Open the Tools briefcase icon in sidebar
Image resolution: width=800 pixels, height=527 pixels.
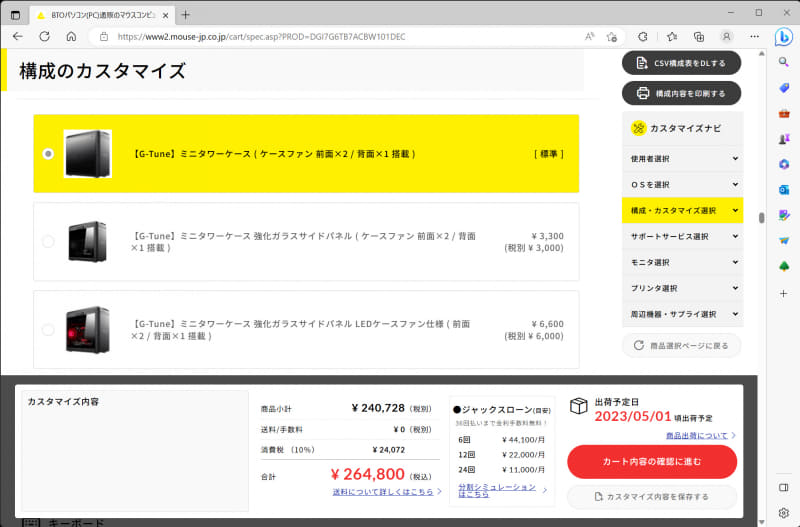pyautogui.click(x=784, y=113)
